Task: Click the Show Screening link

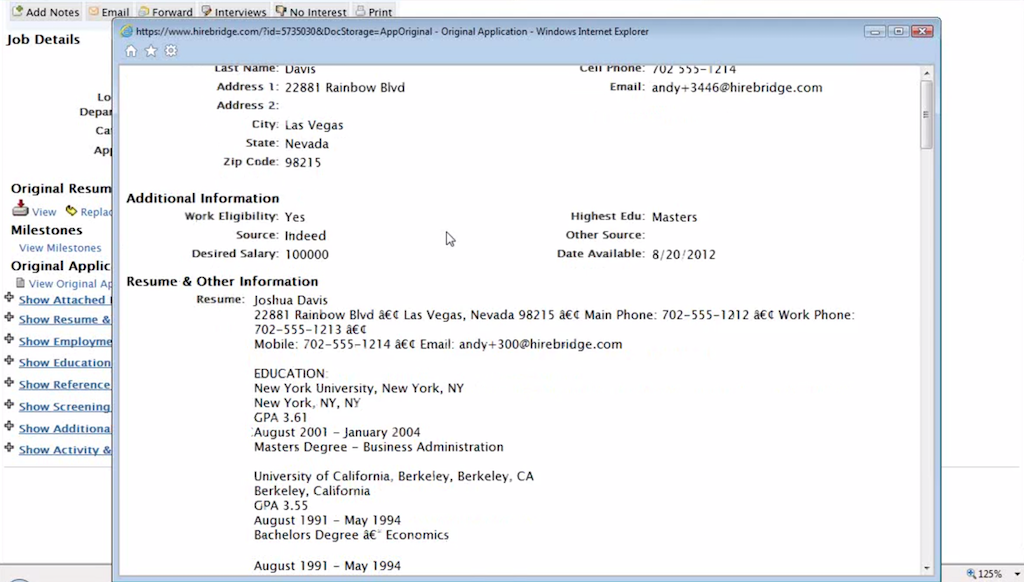Action: click(65, 407)
